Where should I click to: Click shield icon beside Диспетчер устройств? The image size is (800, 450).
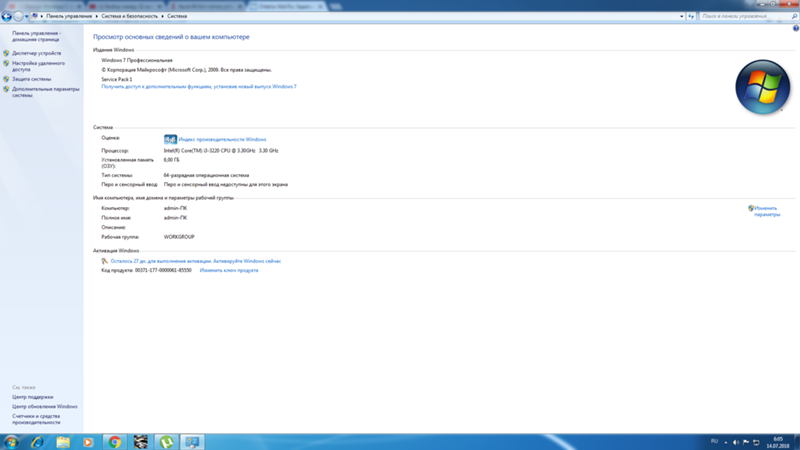pyautogui.click(x=6, y=53)
